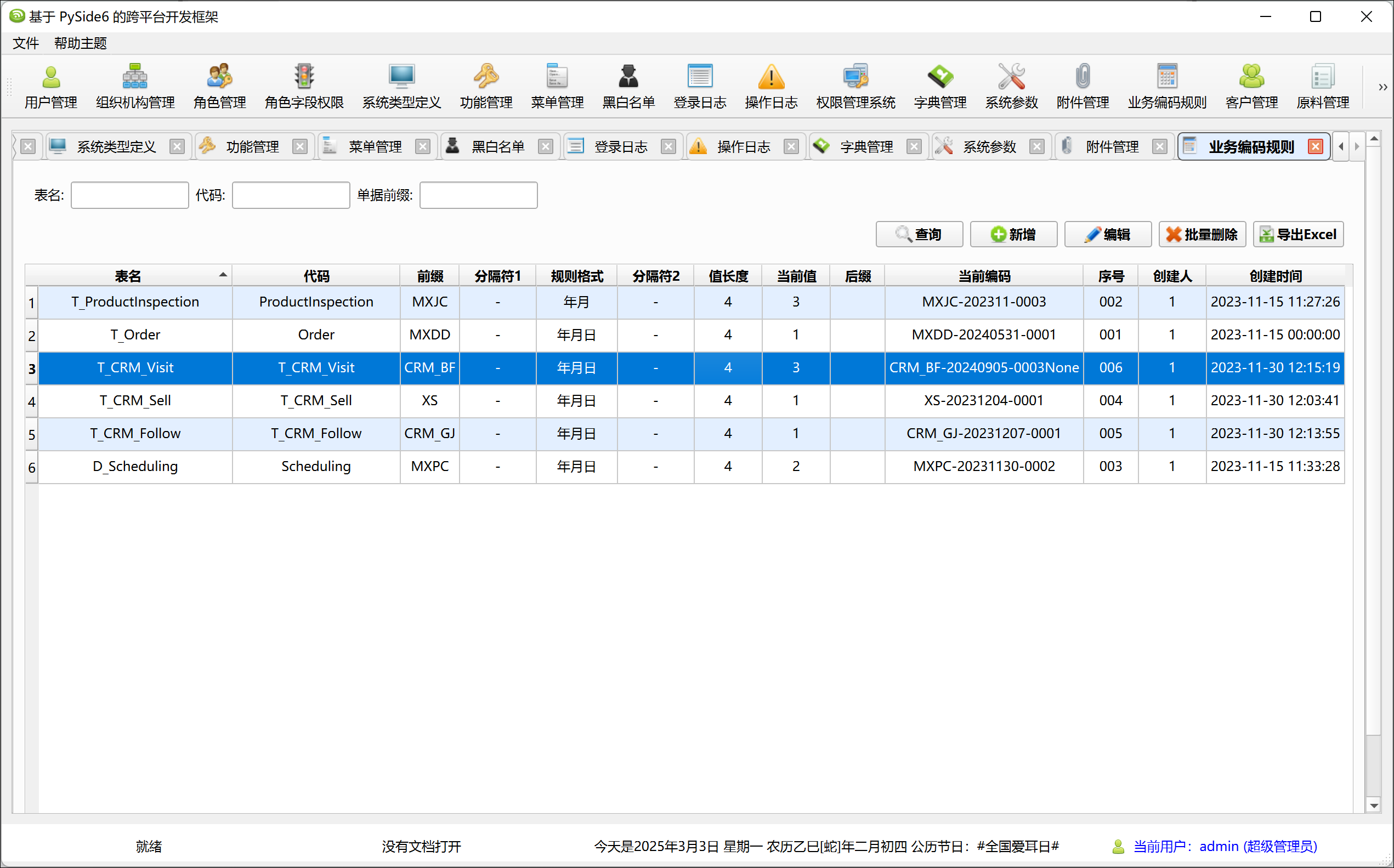This screenshot has width=1394, height=868.
Task: Close the 业务编码规则 tab
Action: point(1315,147)
